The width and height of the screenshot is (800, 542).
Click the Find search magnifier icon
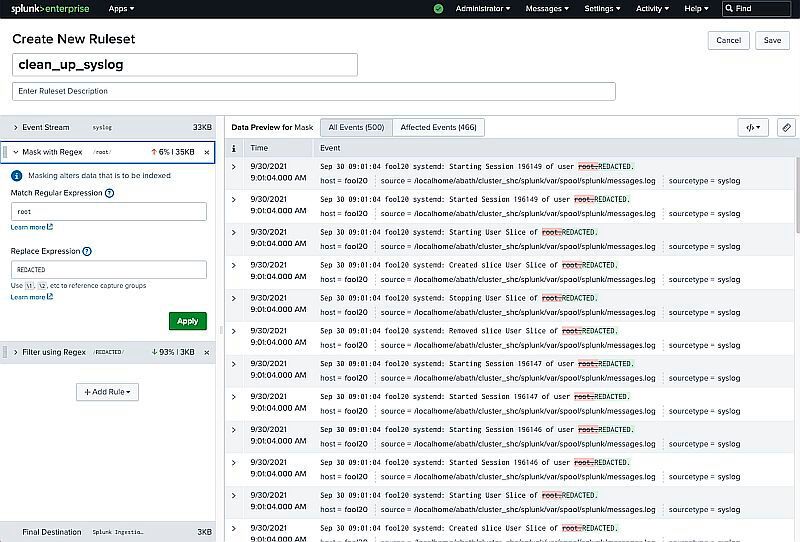[729, 9]
